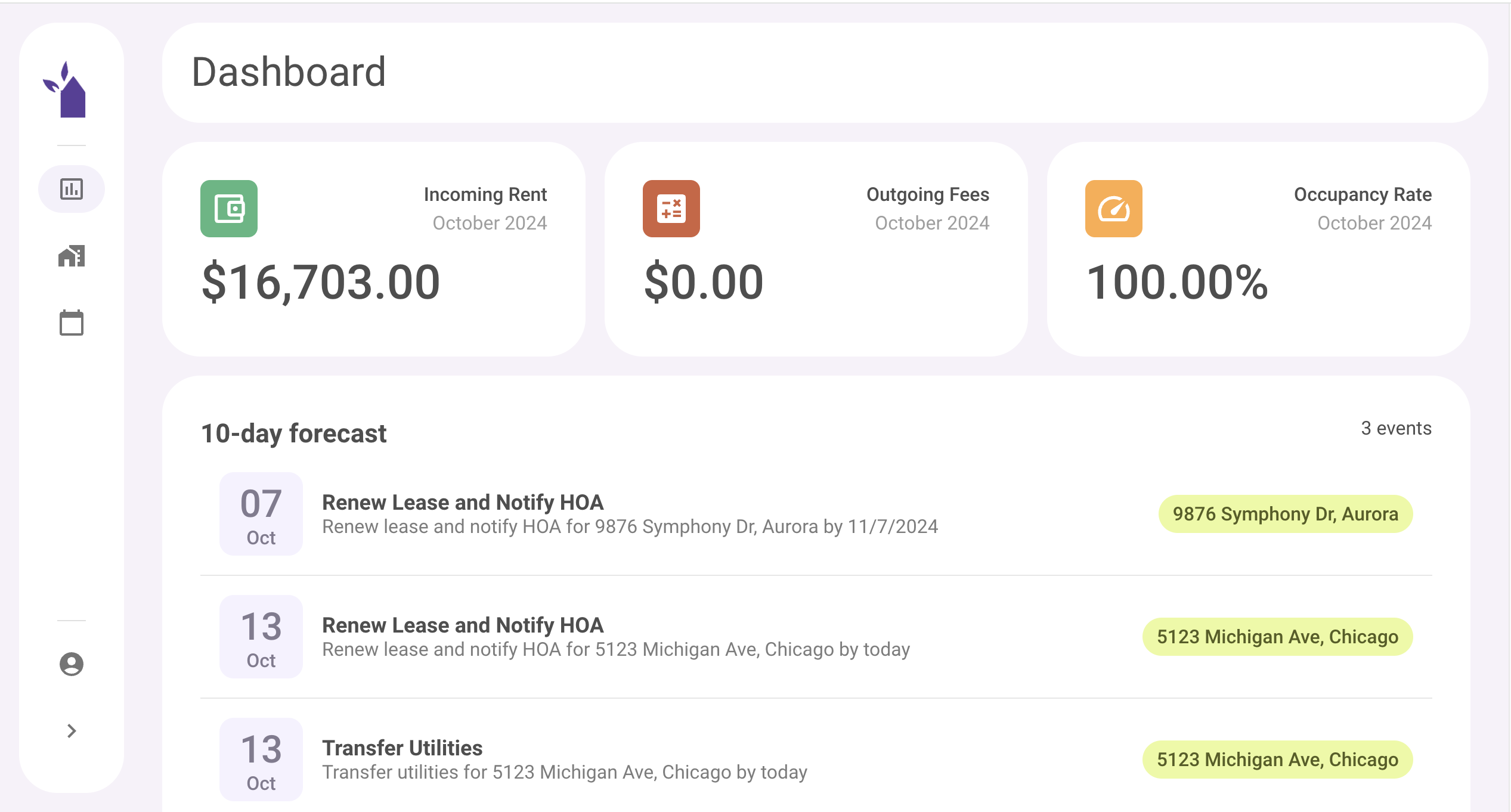Open the 07 Oct Renew Lease event

click(463, 503)
